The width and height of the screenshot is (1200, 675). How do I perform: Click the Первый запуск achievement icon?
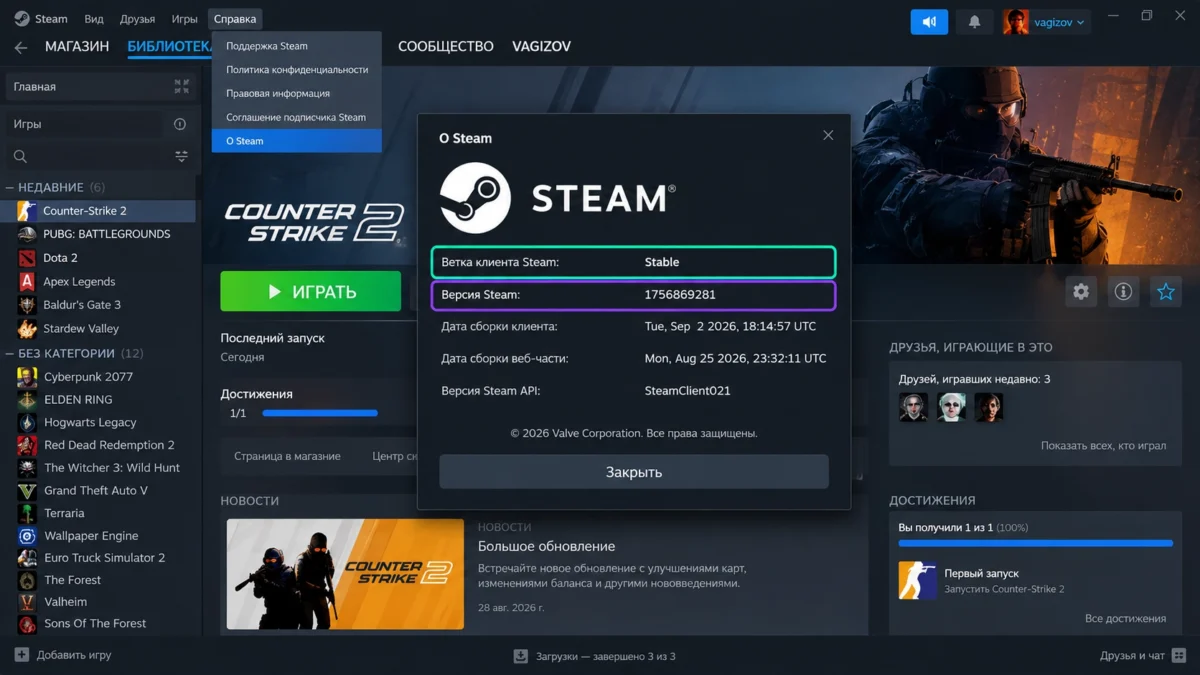tap(917, 580)
